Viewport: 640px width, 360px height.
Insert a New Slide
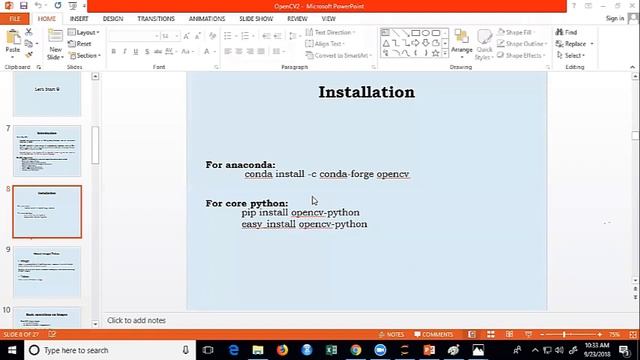55,44
